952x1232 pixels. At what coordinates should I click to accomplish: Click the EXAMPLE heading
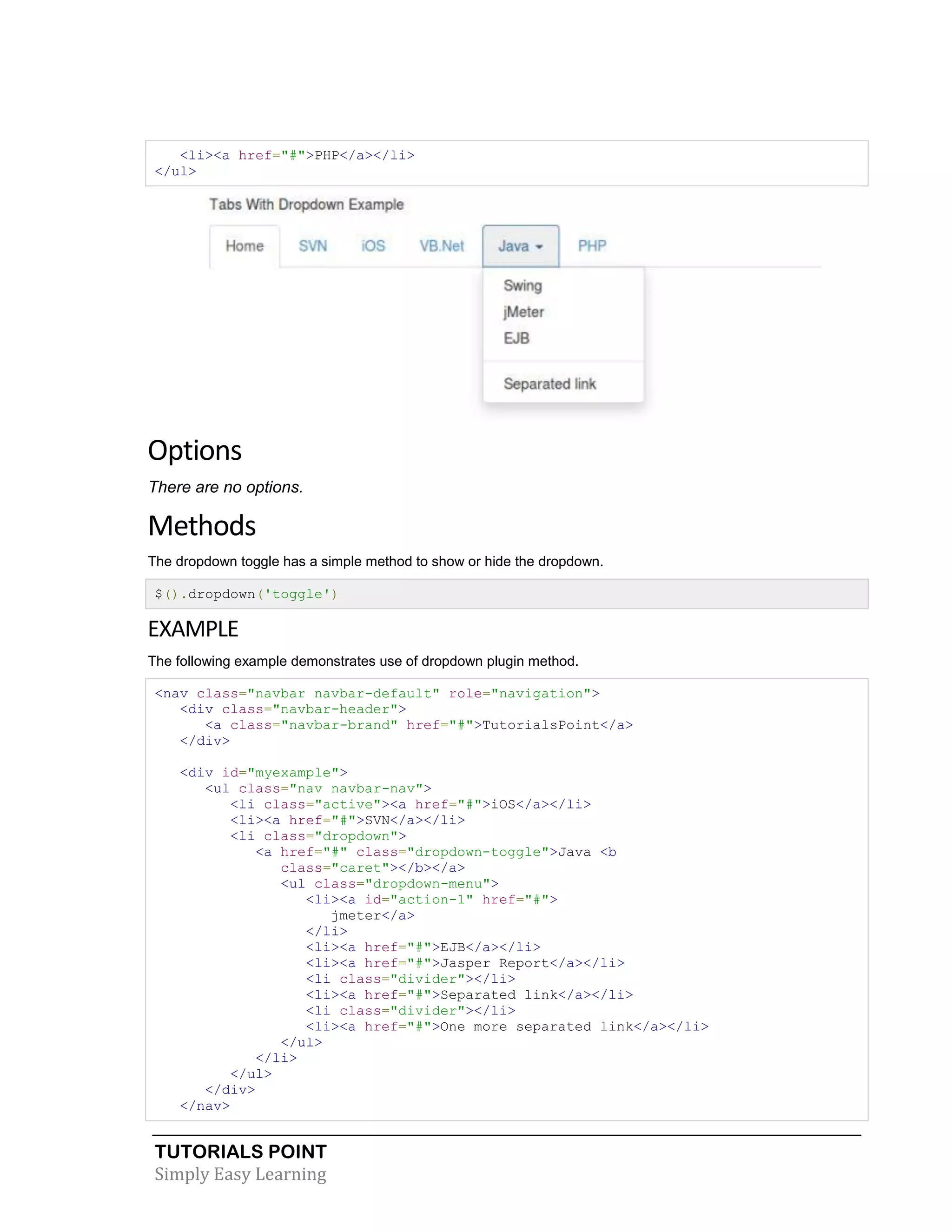193,629
